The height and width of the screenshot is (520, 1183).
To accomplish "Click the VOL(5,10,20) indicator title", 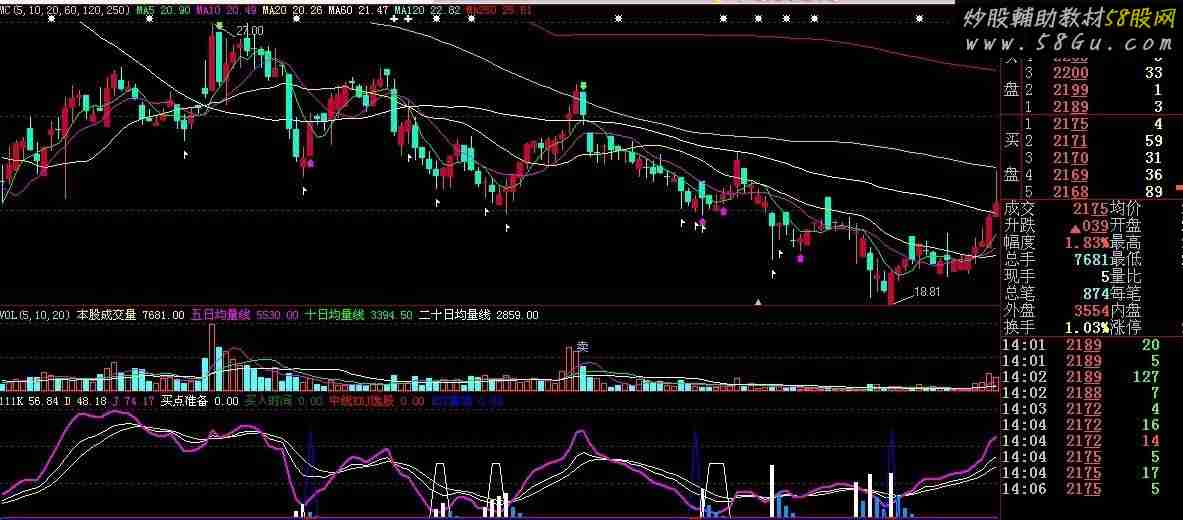I will (x=35, y=314).
